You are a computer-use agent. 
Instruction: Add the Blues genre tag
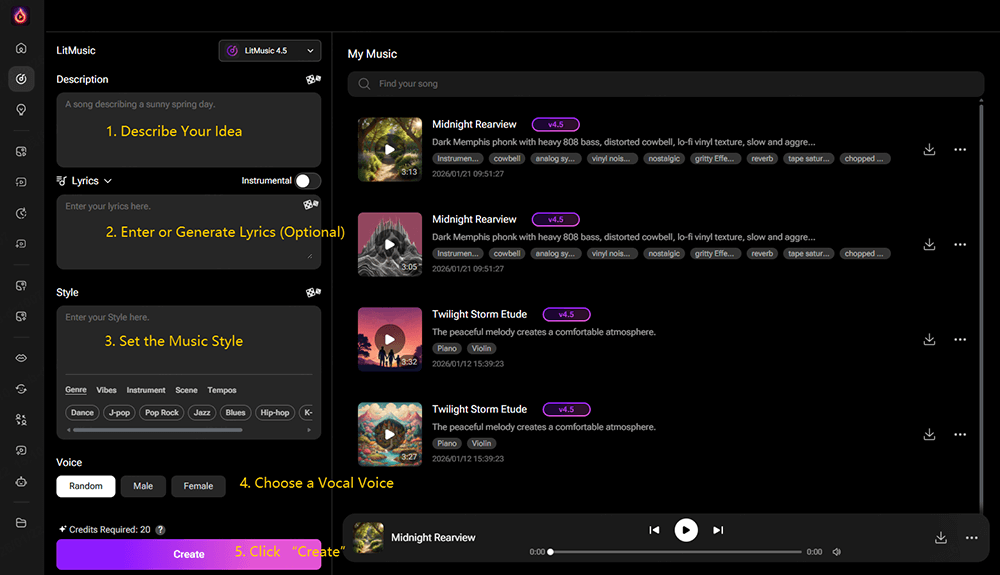point(235,412)
